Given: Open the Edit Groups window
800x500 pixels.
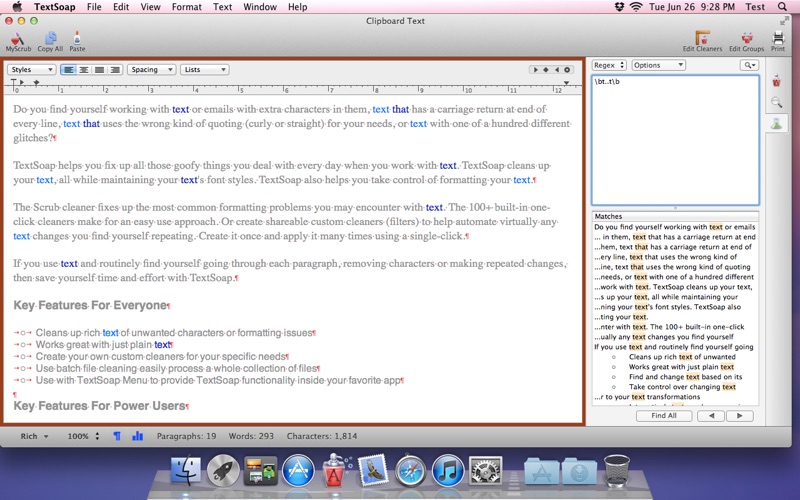Looking at the screenshot, I should [746, 41].
